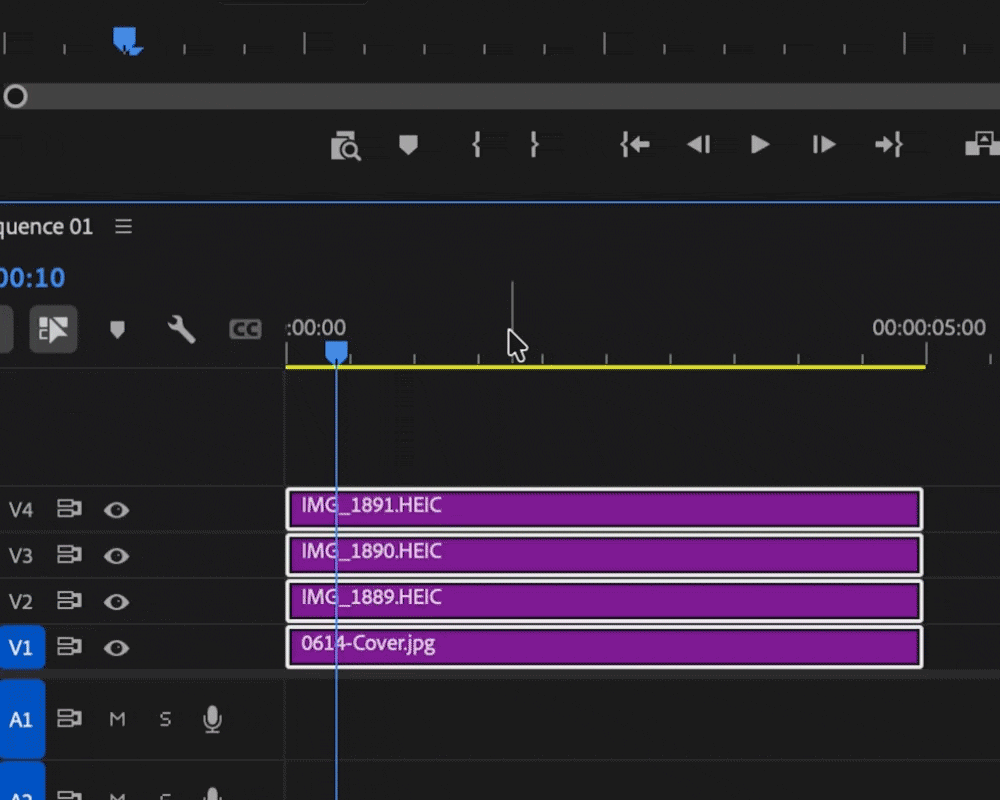The width and height of the screenshot is (1000, 800).
Task: Toggle A1 track targeting
Action: point(22,719)
